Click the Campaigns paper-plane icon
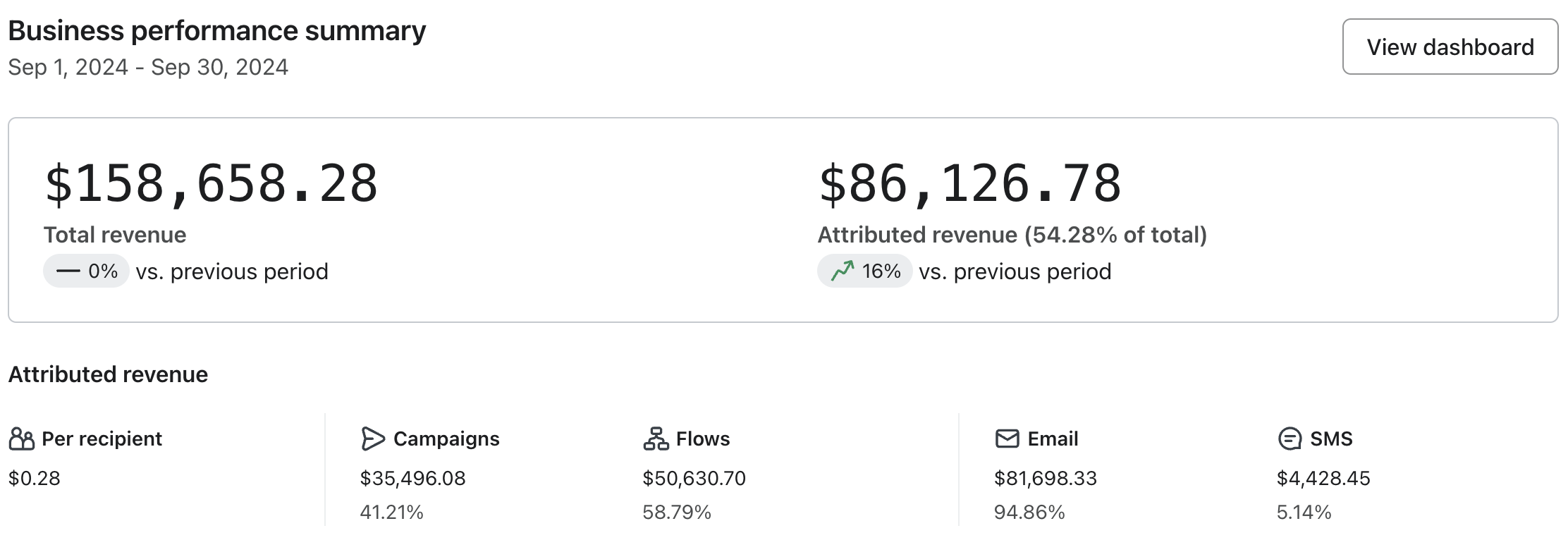The height and width of the screenshot is (533, 1568). tap(372, 439)
